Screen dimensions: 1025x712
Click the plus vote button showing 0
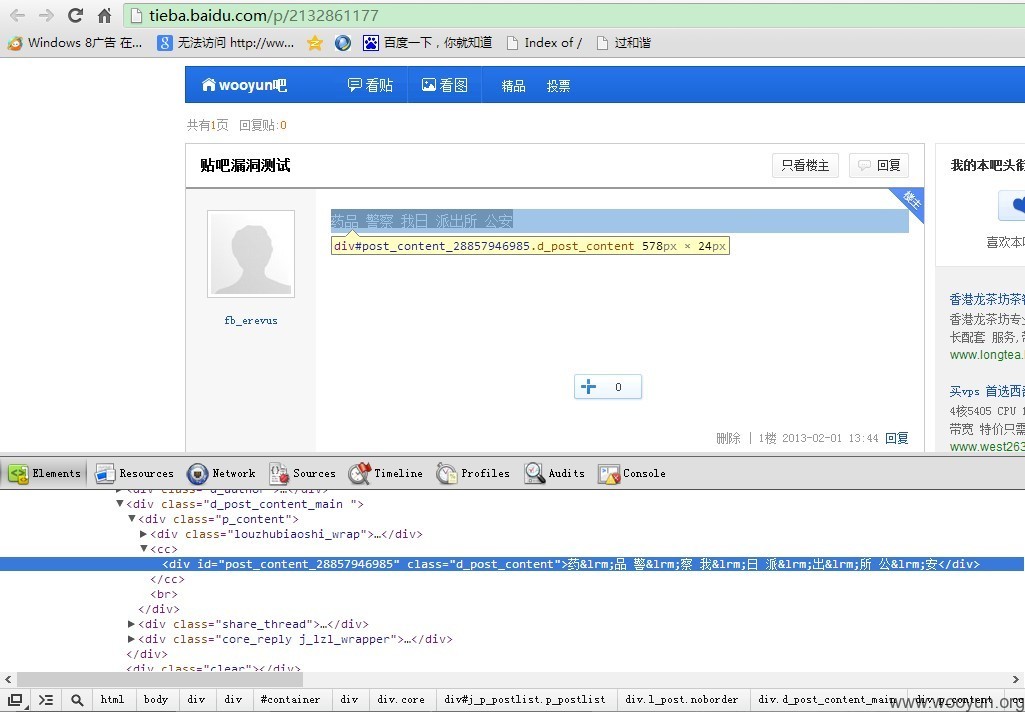pos(607,386)
